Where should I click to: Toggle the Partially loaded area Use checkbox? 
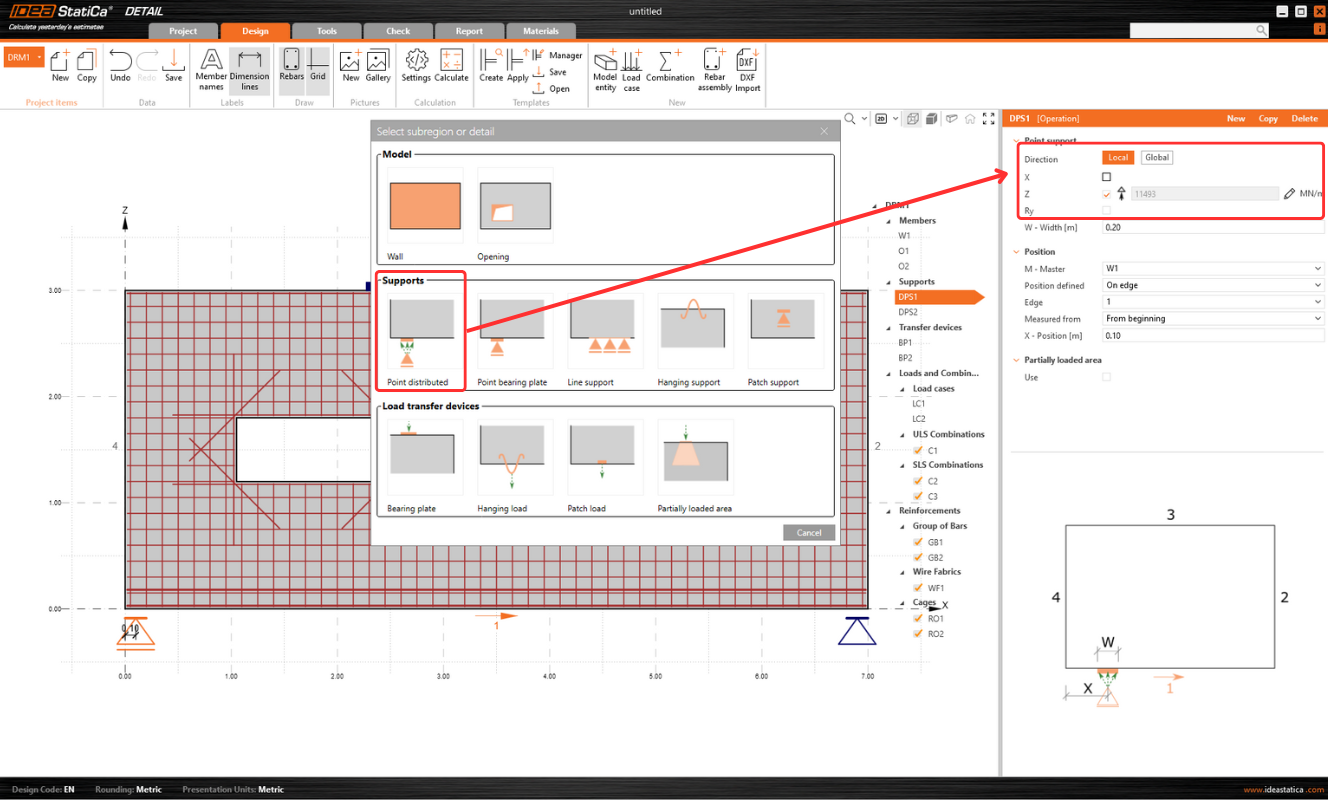coord(1106,377)
